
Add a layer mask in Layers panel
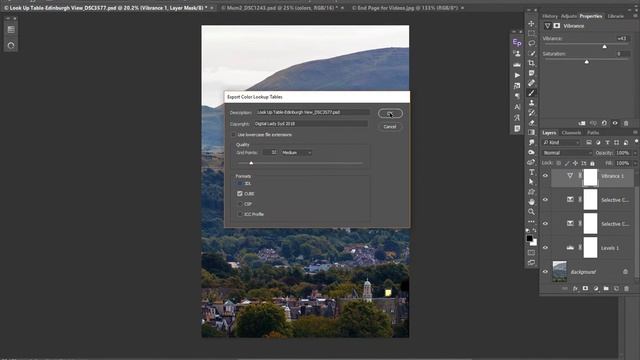click(585, 289)
